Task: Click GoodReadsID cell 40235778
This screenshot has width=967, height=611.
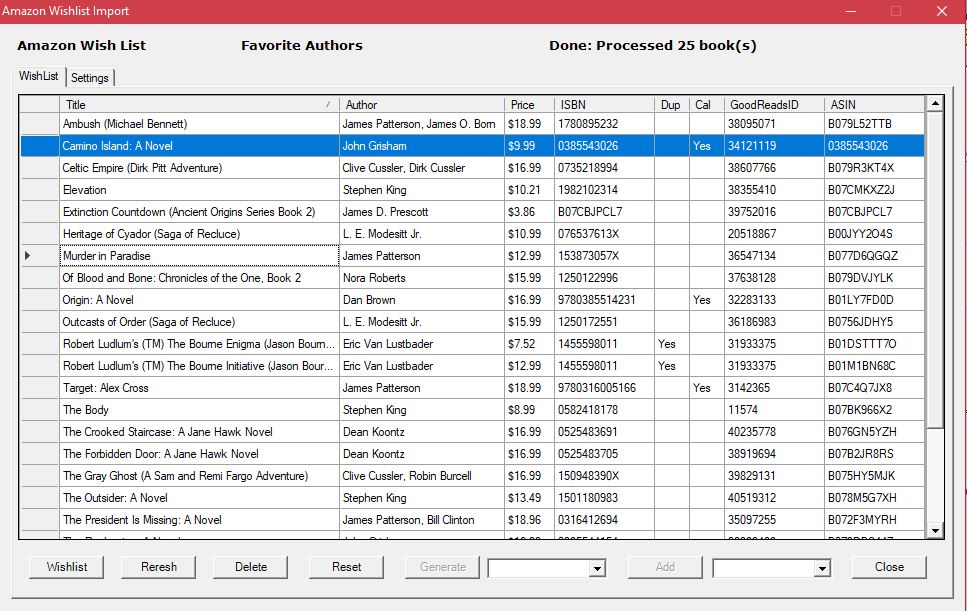Action: [774, 432]
